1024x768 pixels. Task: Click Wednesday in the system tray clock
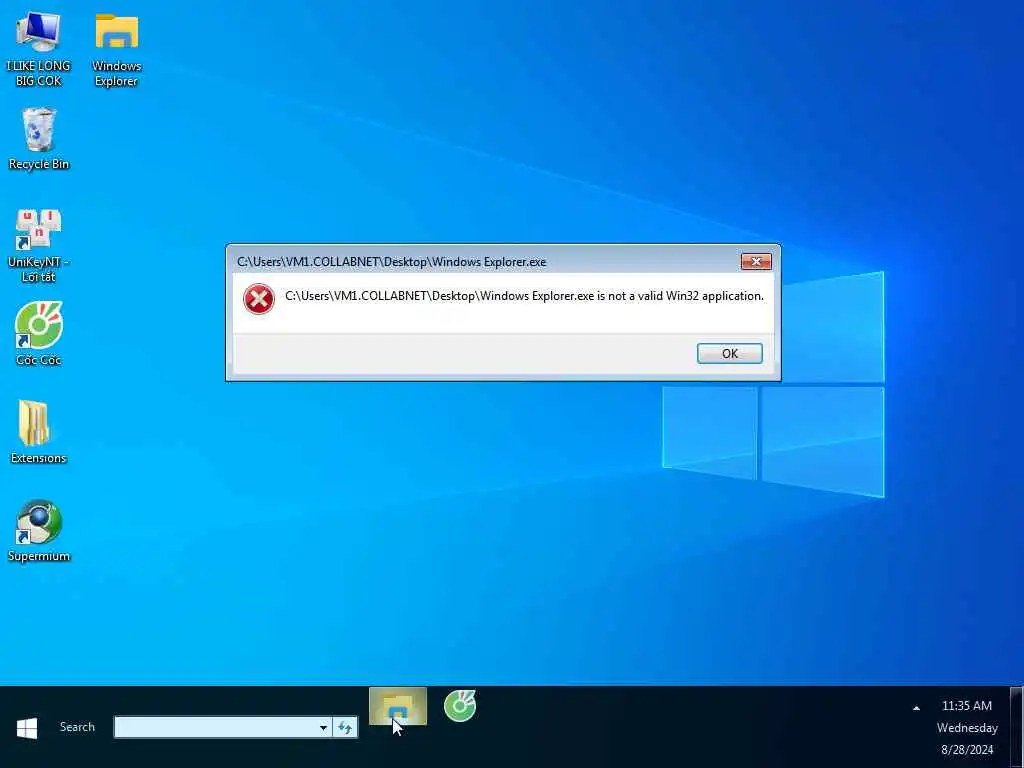tap(967, 728)
